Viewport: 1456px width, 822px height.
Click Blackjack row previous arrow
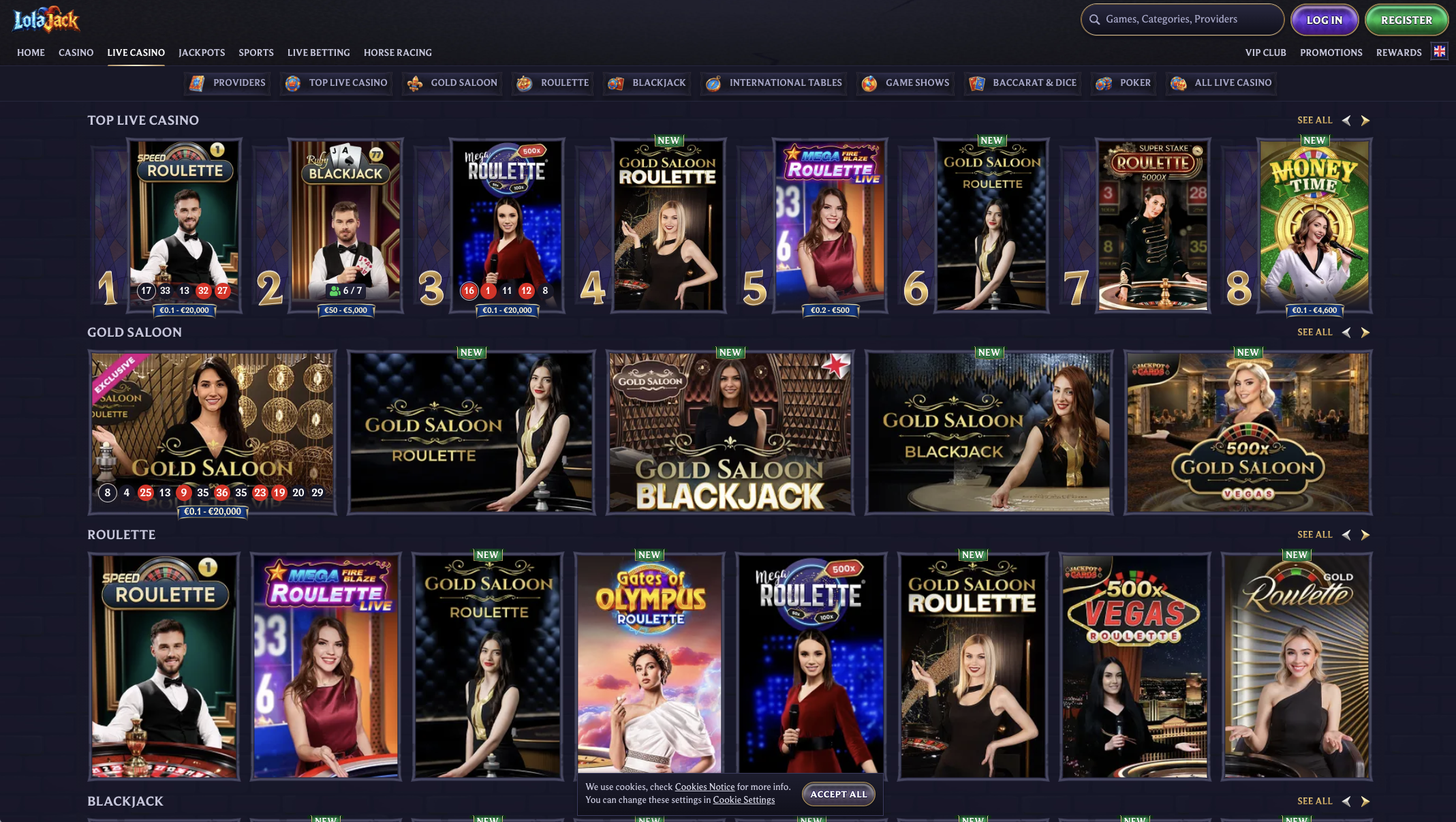(x=1346, y=802)
